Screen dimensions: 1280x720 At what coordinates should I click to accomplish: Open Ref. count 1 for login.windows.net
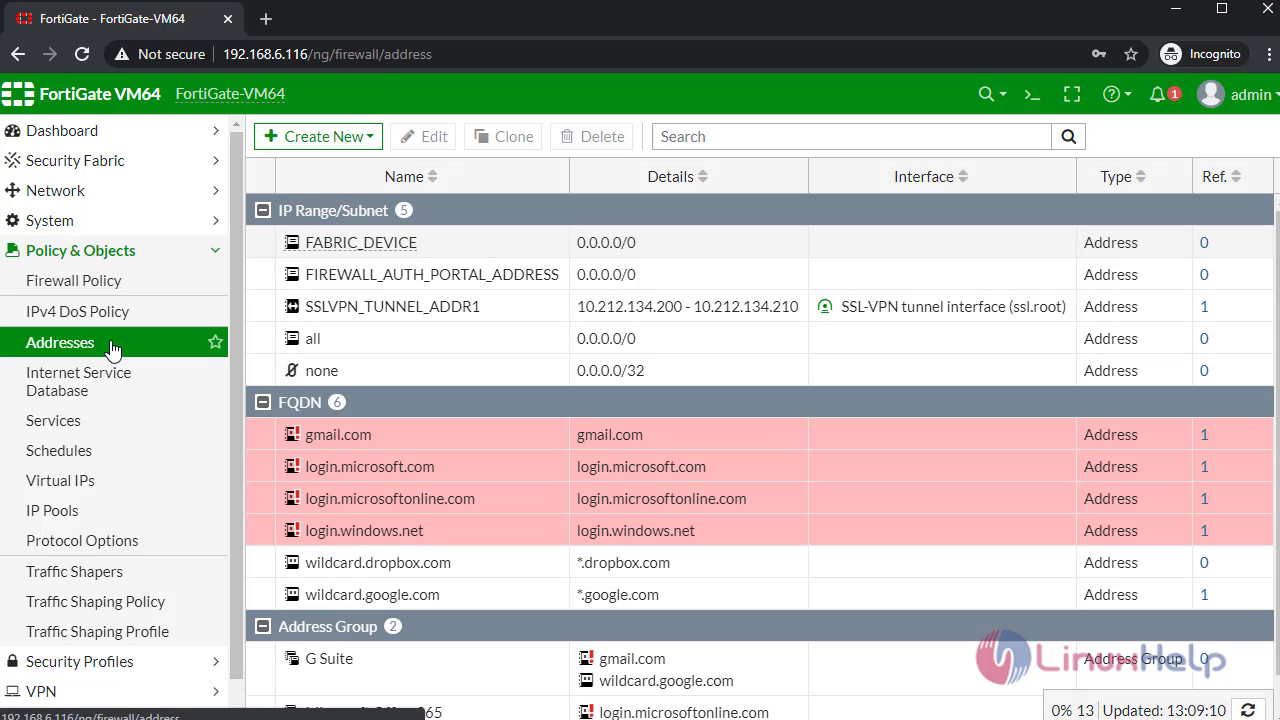(1204, 530)
